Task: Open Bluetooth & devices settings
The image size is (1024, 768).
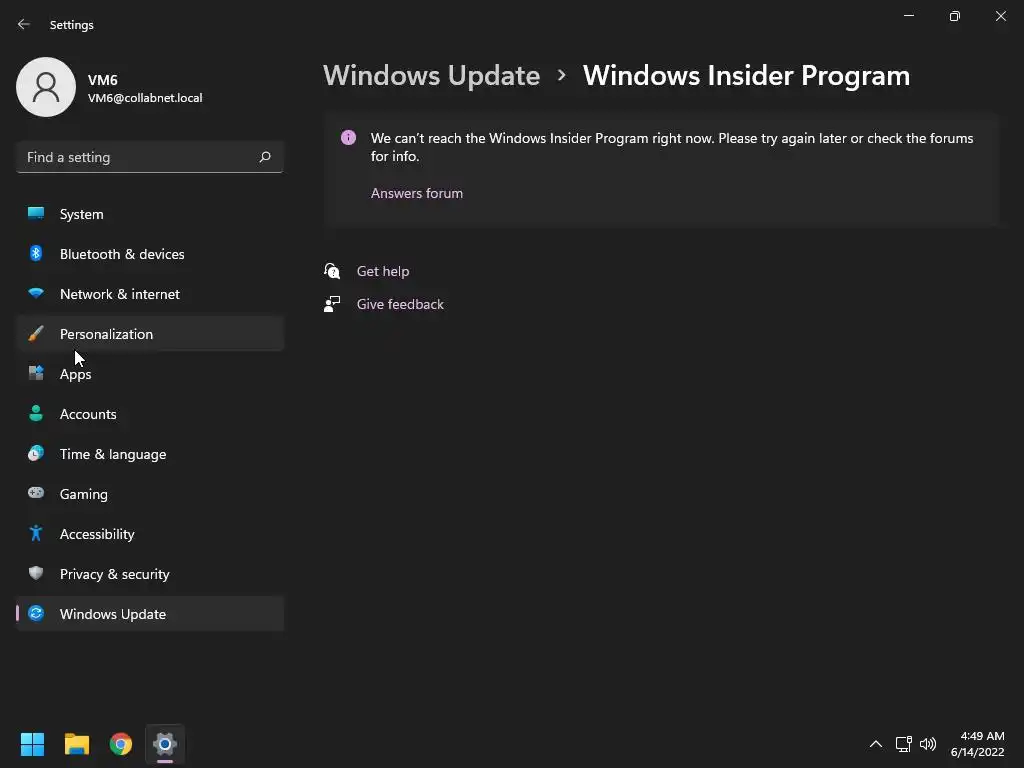Action: pos(150,254)
